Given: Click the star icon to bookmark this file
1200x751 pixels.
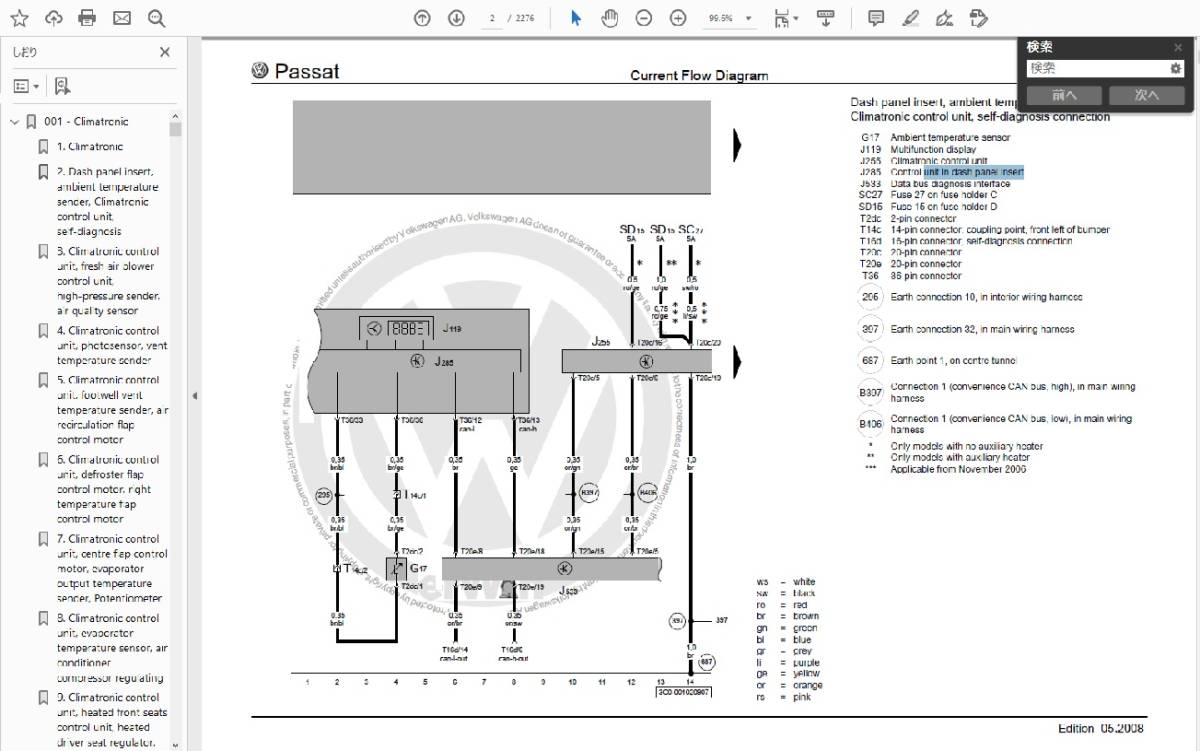Looking at the screenshot, I should (20, 18).
